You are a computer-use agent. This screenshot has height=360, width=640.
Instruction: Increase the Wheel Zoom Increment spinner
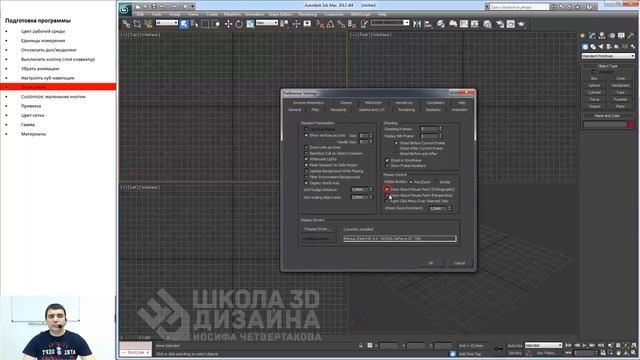click(450, 207)
